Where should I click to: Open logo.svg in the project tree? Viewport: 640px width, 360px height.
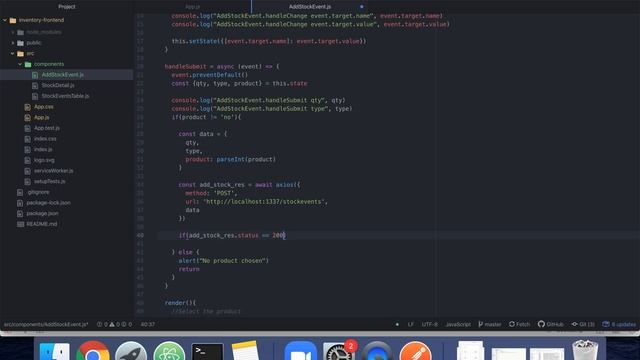click(x=44, y=160)
